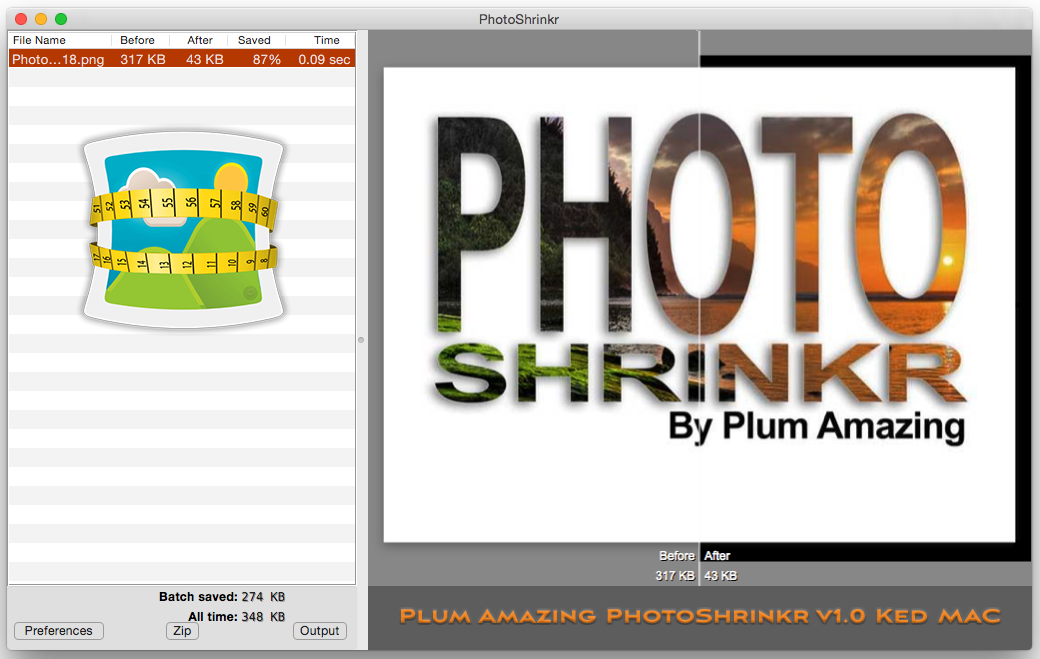This screenshot has height=659, width=1040.
Task: Click the Batch saved 274 KB text
Action: pos(222,597)
